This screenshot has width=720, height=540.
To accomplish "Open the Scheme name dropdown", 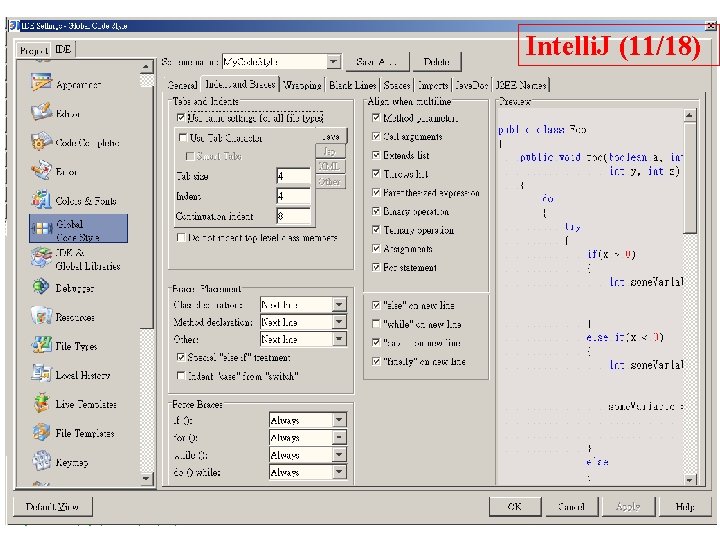I will 334,61.
